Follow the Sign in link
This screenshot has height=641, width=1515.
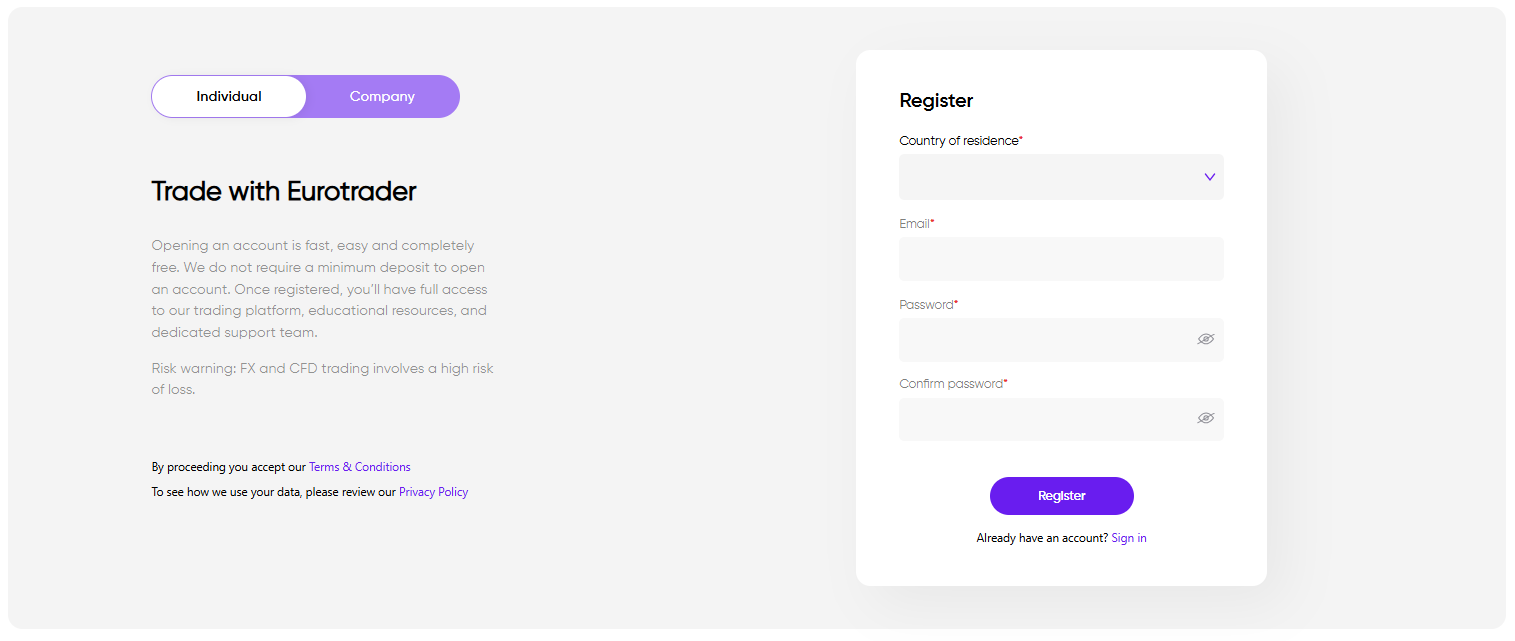1128,538
